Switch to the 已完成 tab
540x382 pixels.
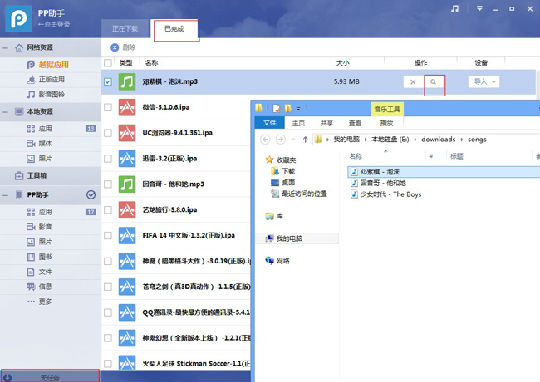coord(175,29)
